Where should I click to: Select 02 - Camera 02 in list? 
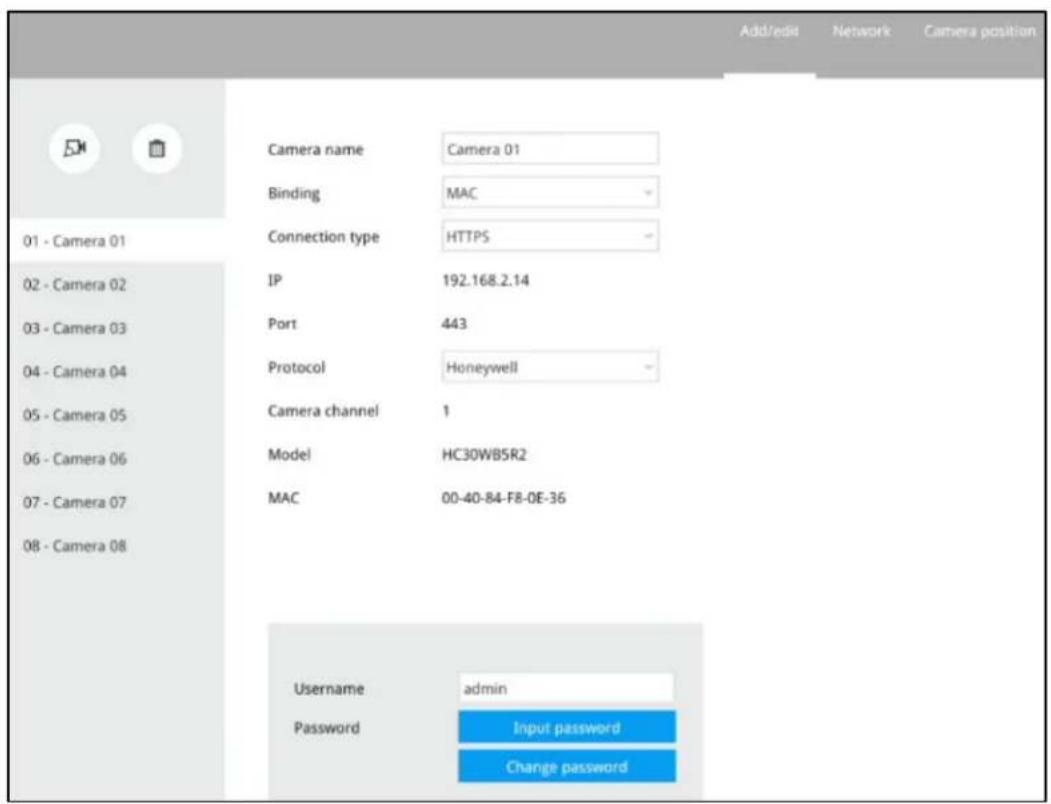(x=117, y=284)
